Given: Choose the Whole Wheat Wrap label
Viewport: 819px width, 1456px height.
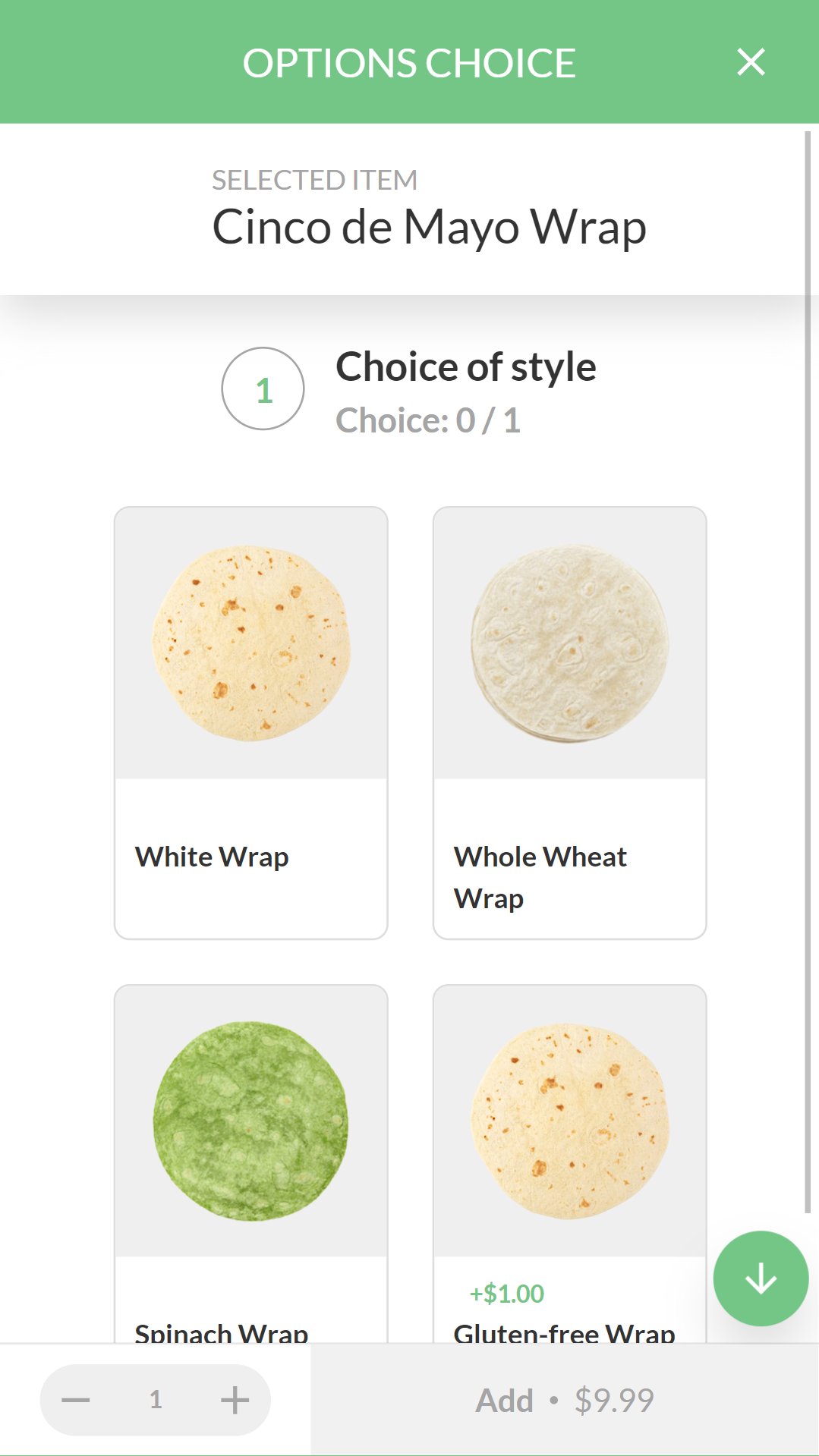Looking at the screenshot, I should coord(540,877).
